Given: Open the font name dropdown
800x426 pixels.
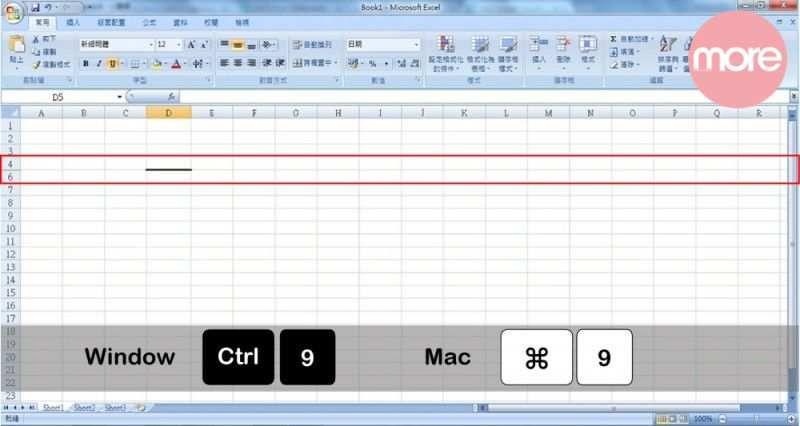Looking at the screenshot, I should pyautogui.click(x=151, y=45).
